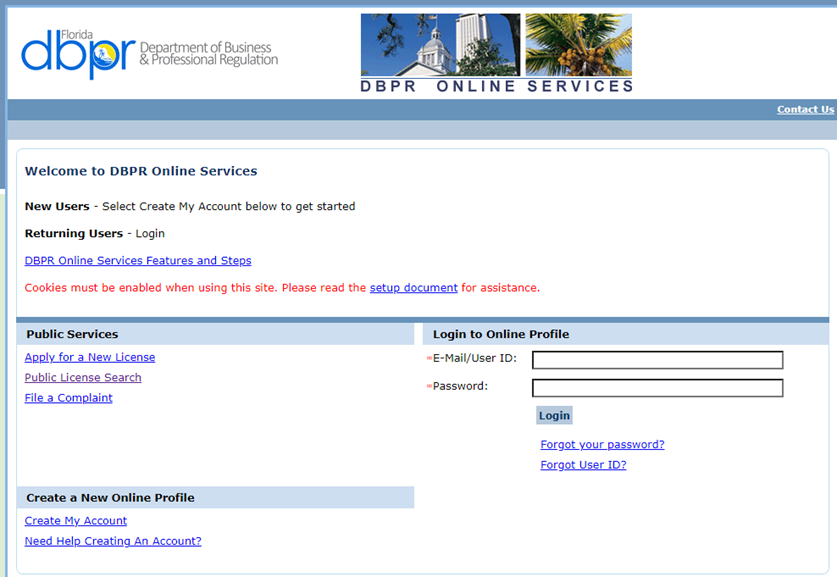Image resolution: width=837 pixels, height=577 pixels.
Task: Click the New Users instruction text
Action: (x=189, y=207)
